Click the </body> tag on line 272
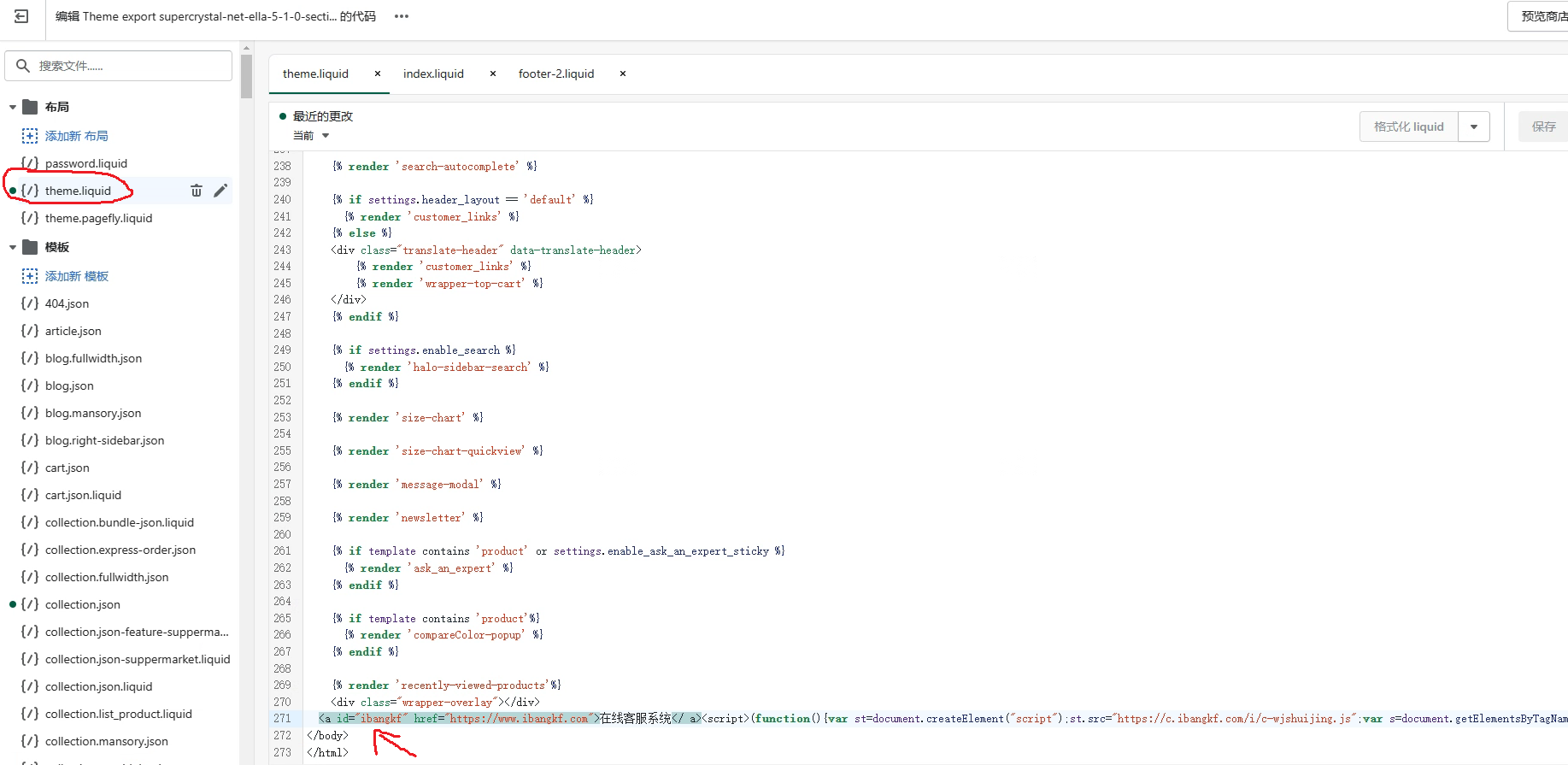Screen dimensions: 1568x765 327,735
